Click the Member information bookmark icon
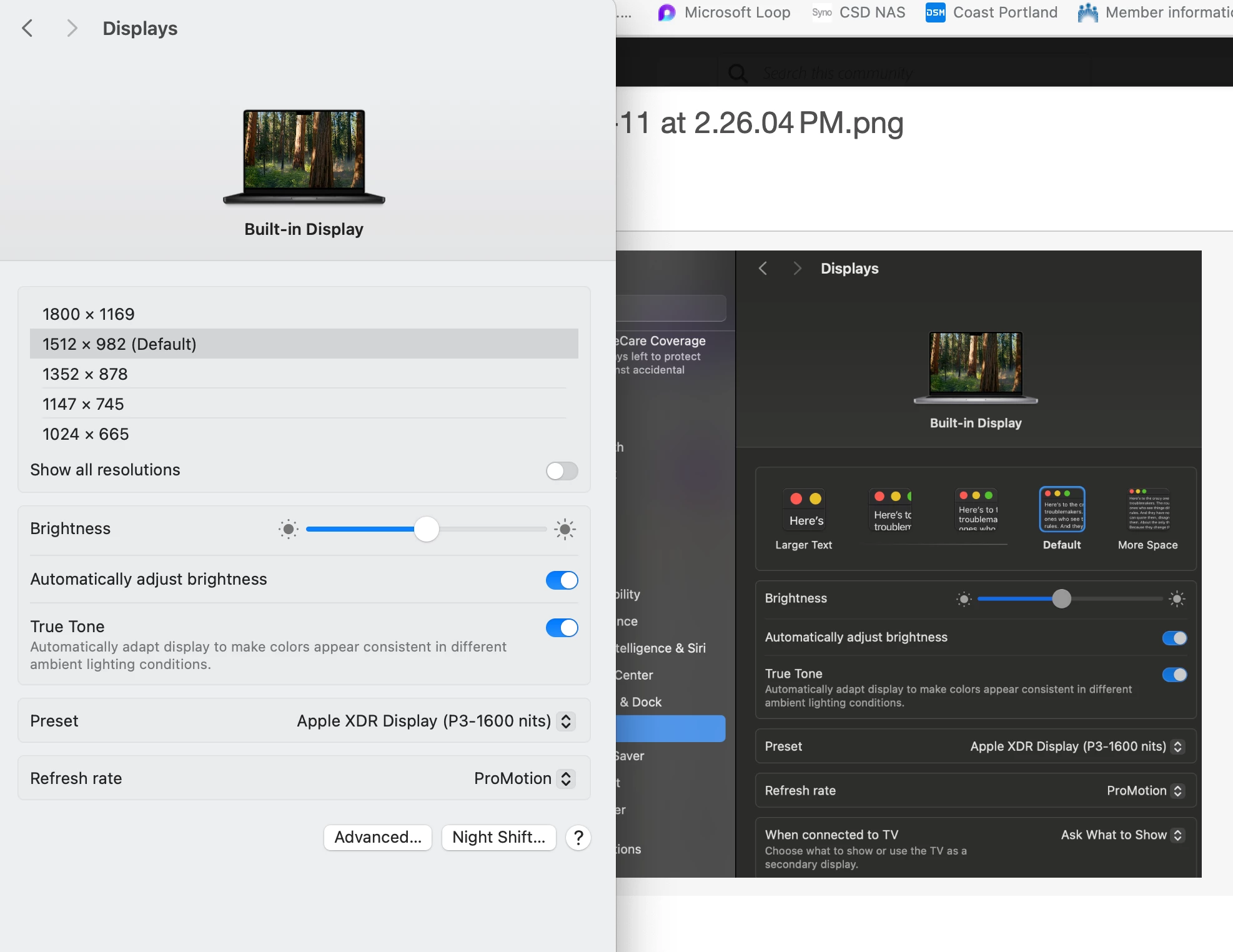Image resolution: width=1233 pixels, height=952 pixels. [x=1087, y=12]
